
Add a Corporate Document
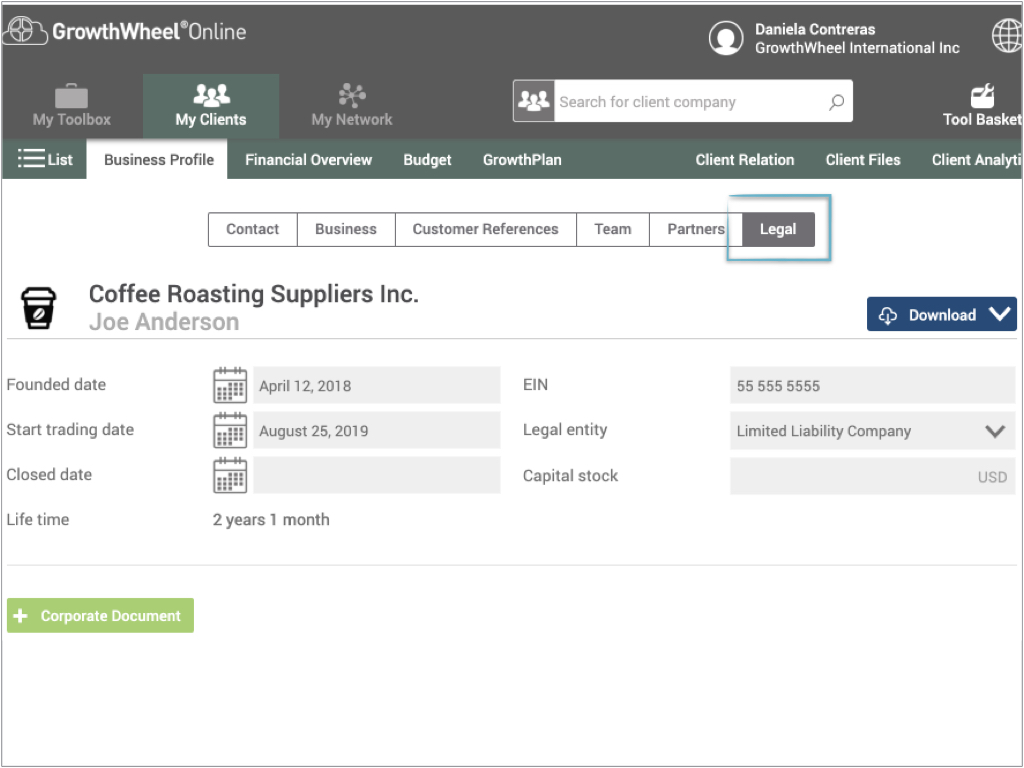coord(101,616)
